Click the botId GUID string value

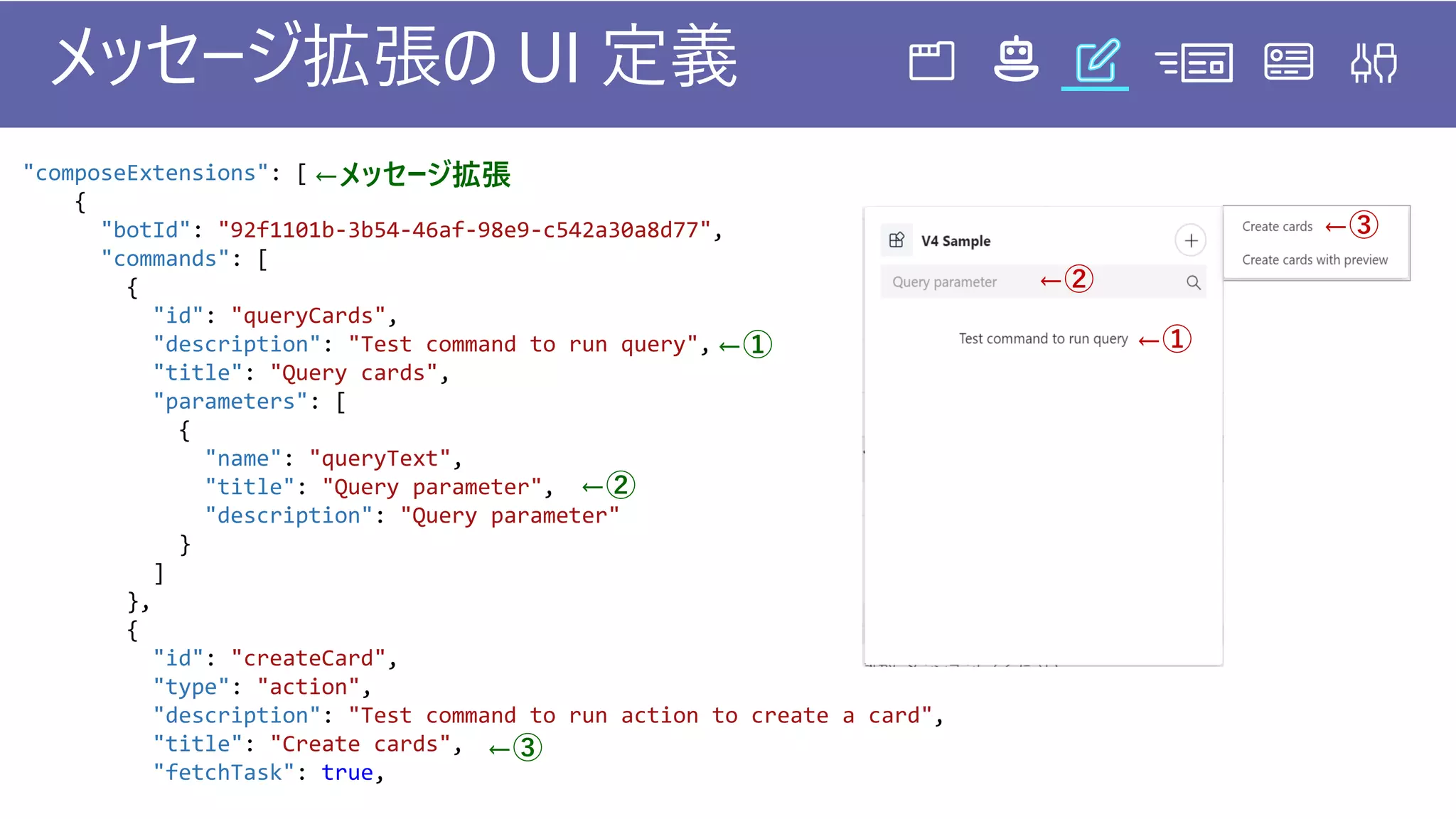click(x=464, y=230)
